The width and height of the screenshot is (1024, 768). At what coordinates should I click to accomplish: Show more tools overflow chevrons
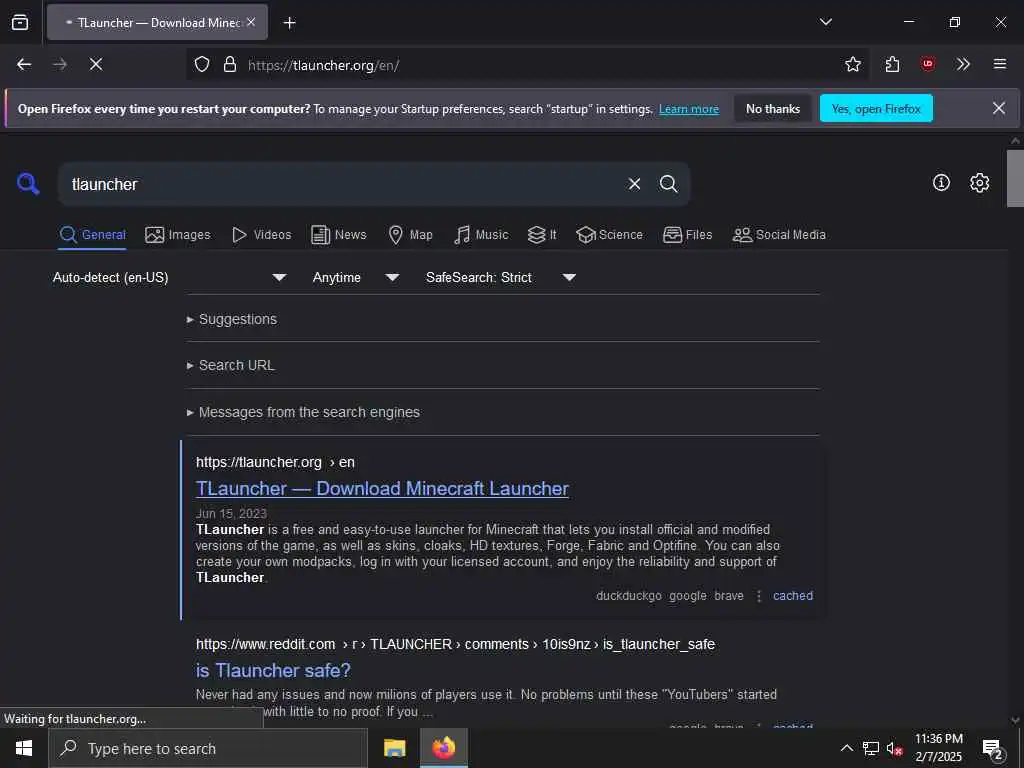tap(963, 64)
